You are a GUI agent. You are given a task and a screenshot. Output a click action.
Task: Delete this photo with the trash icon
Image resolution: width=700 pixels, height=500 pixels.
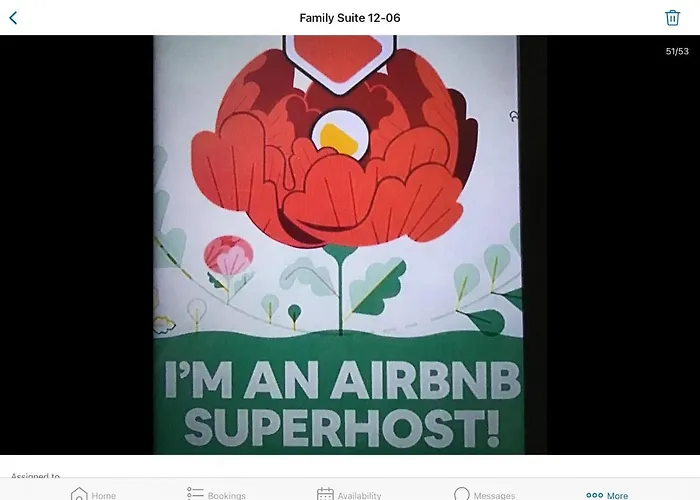(672, 18)
